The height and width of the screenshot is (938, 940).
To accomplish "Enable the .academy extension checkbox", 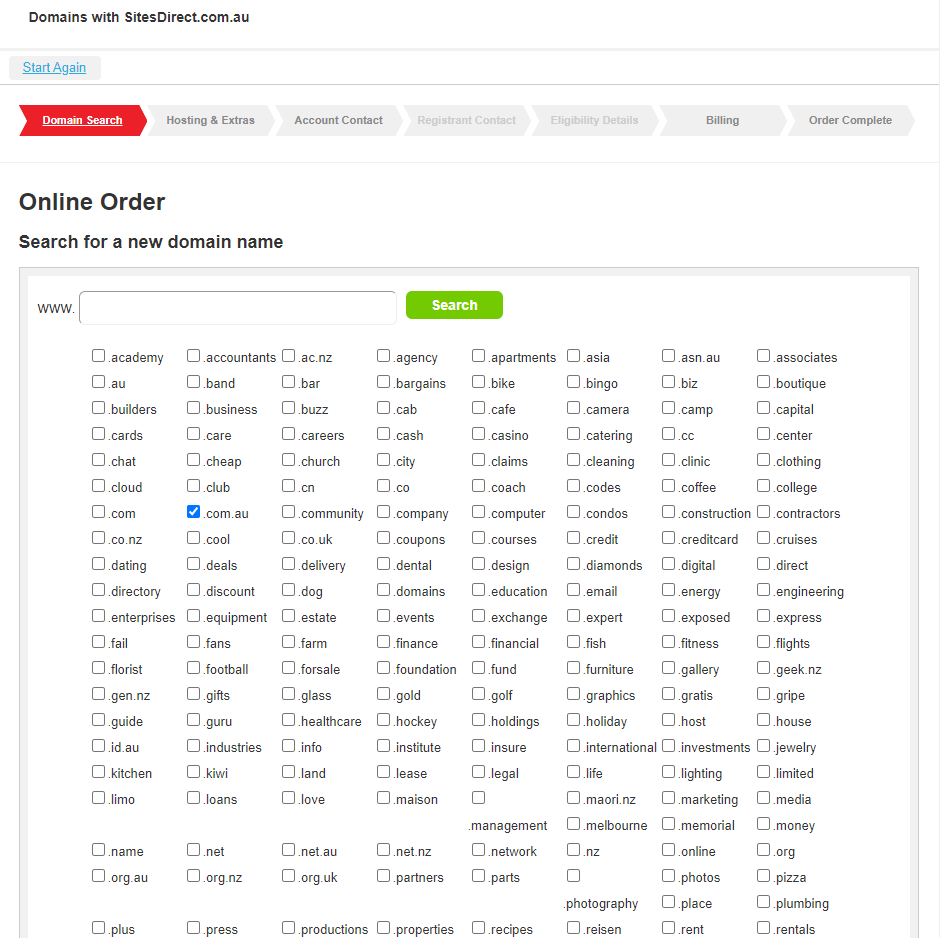I will point(99,356).
